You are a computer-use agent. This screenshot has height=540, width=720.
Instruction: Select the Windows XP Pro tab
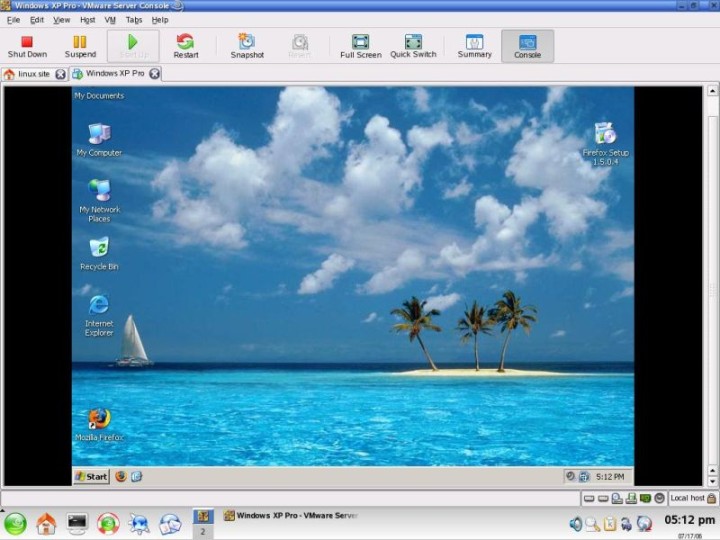[x=115, y=73]
